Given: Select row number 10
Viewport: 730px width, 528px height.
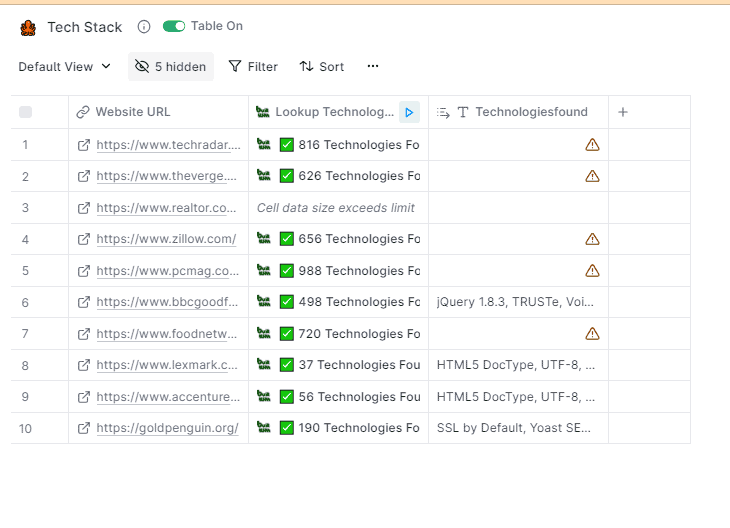Looking at the screenshot, I should coord(25,428).
